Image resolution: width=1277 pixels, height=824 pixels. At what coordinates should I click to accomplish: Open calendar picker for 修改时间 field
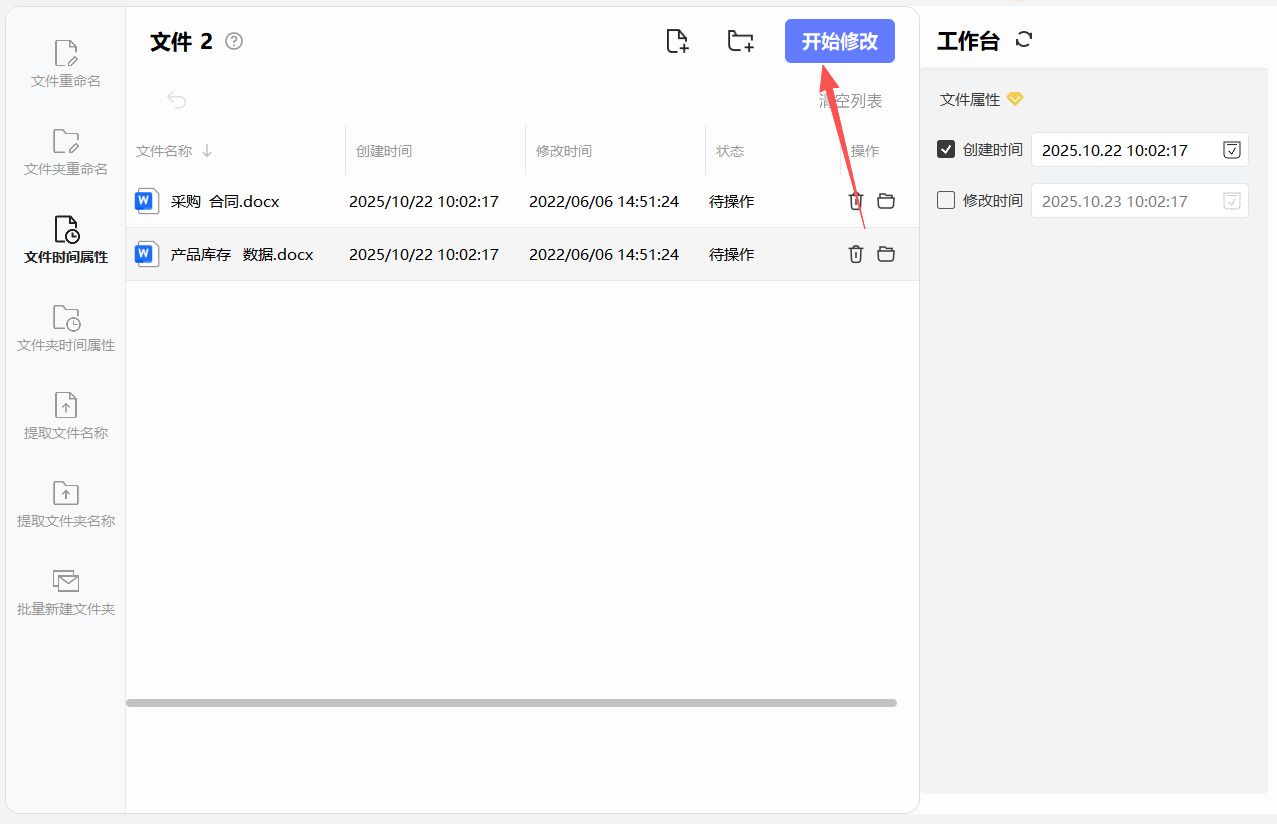pos(1232,201)
